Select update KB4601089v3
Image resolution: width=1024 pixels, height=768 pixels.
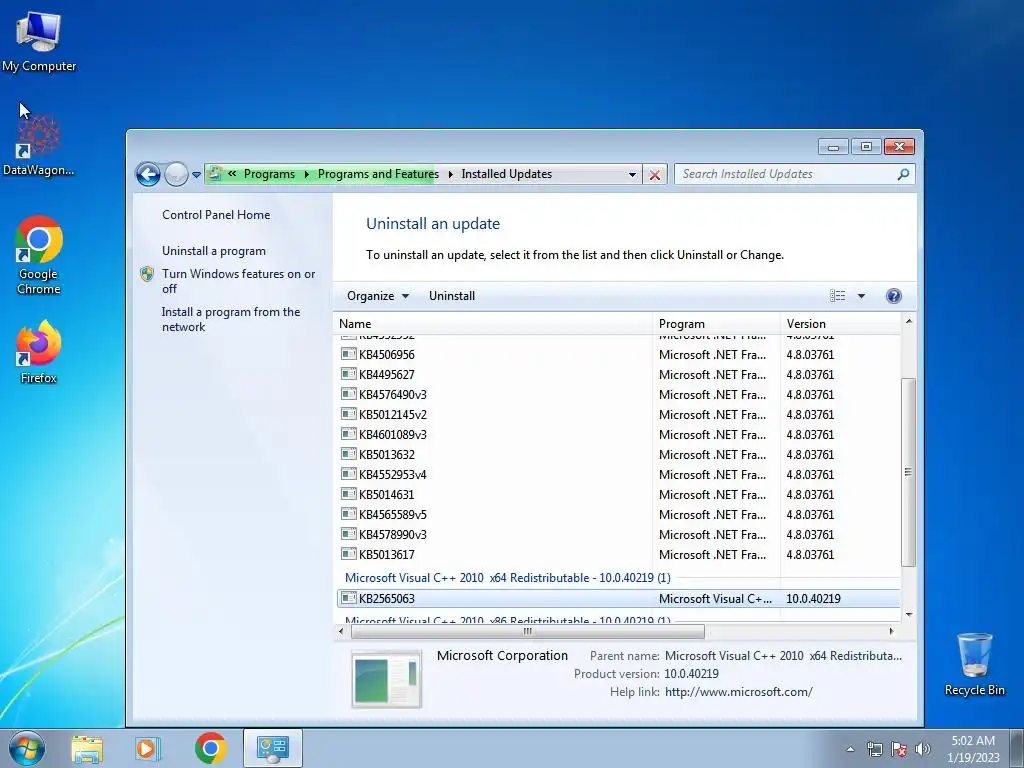pyautogui.click(x=618, y=435)
